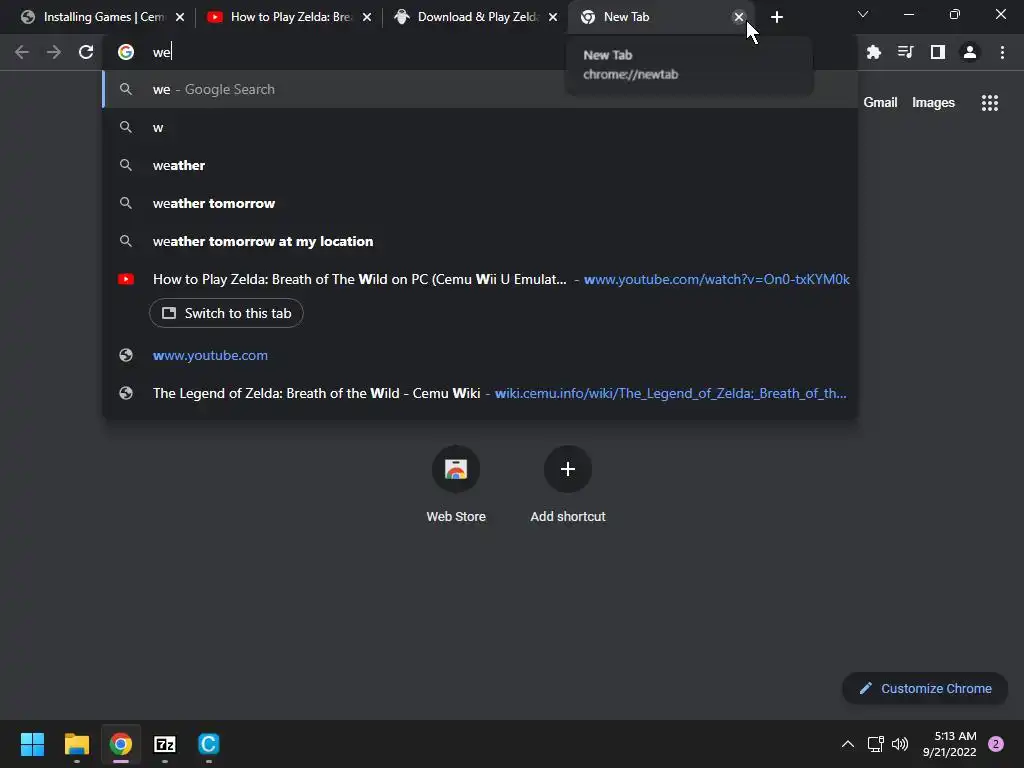Click globe icon beside Cemu Wiki suggestion

point(126,393)
